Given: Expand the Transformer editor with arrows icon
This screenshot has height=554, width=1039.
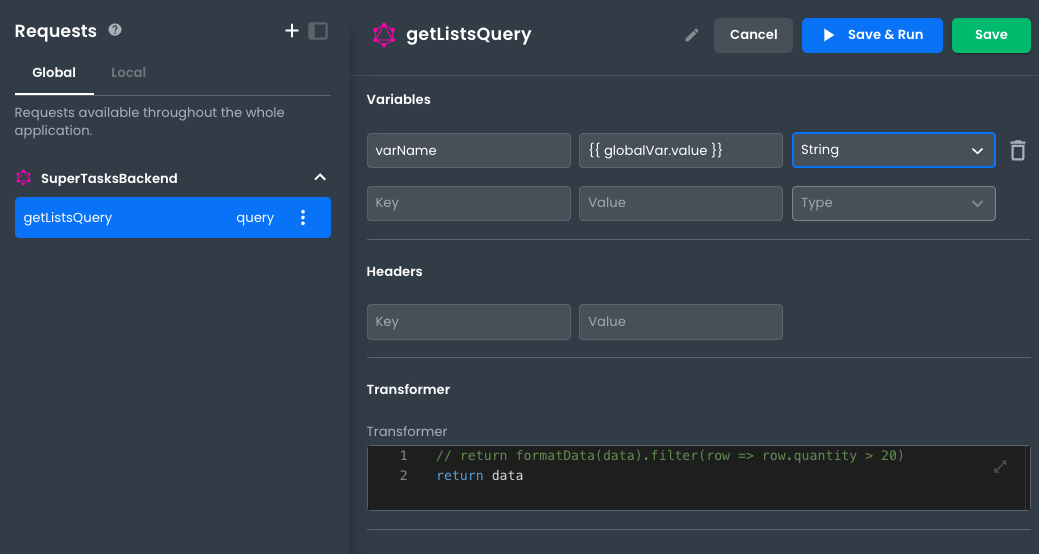Looking at the screenshot, I should 1000,466.
